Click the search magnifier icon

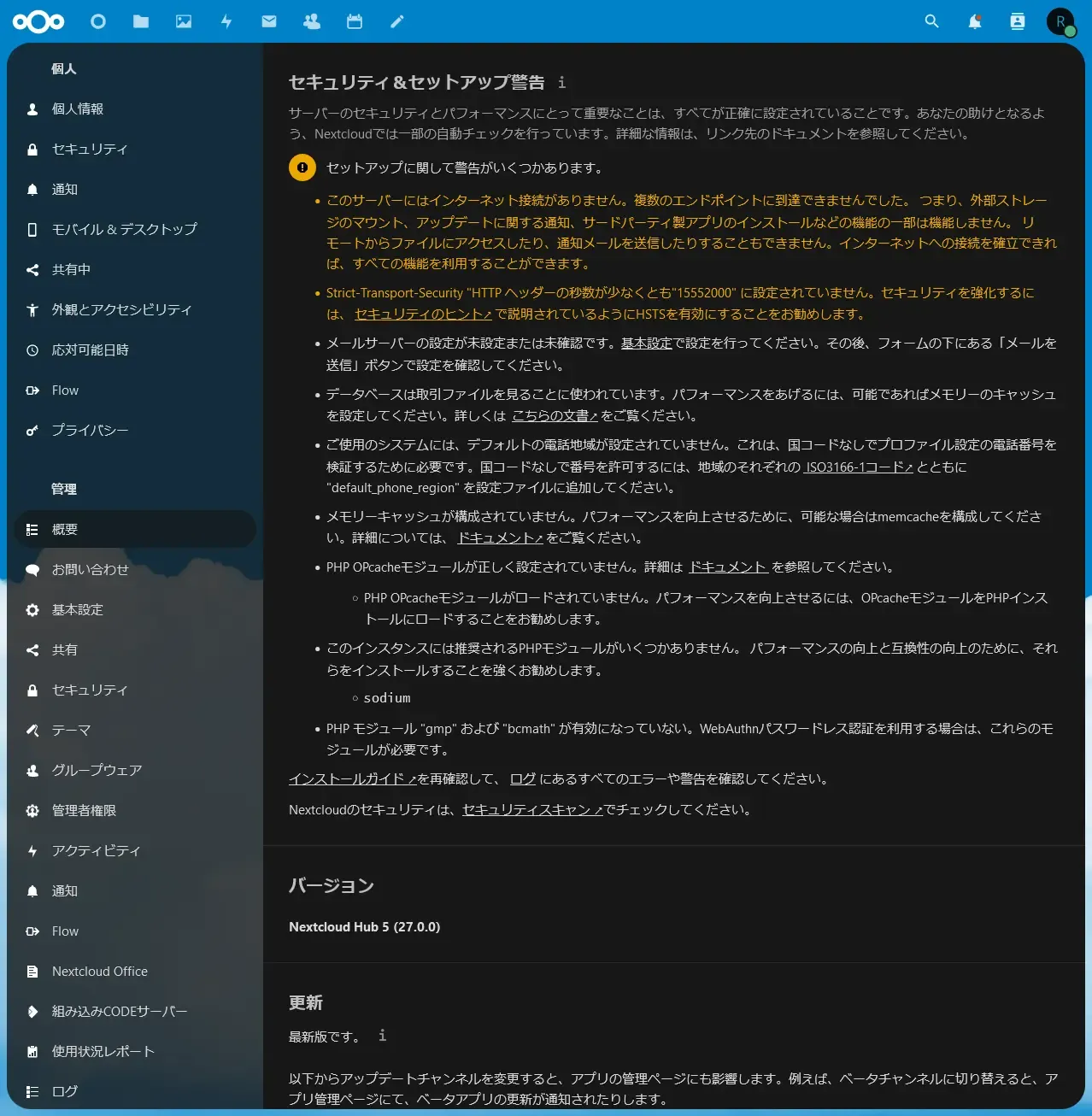tap(932, 21)
